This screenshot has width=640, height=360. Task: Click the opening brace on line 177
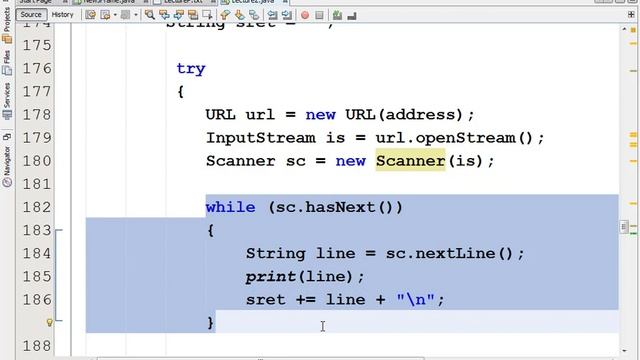click(x=180, y=92)
